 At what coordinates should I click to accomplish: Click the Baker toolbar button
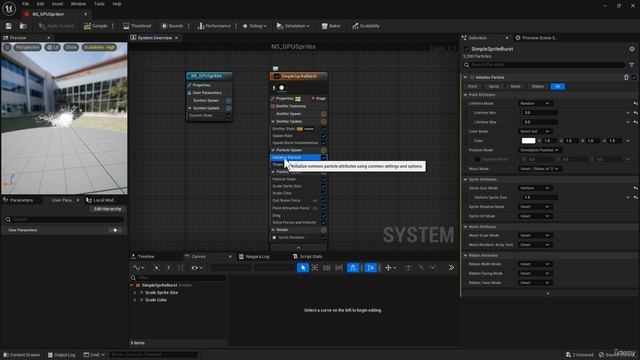331,26
